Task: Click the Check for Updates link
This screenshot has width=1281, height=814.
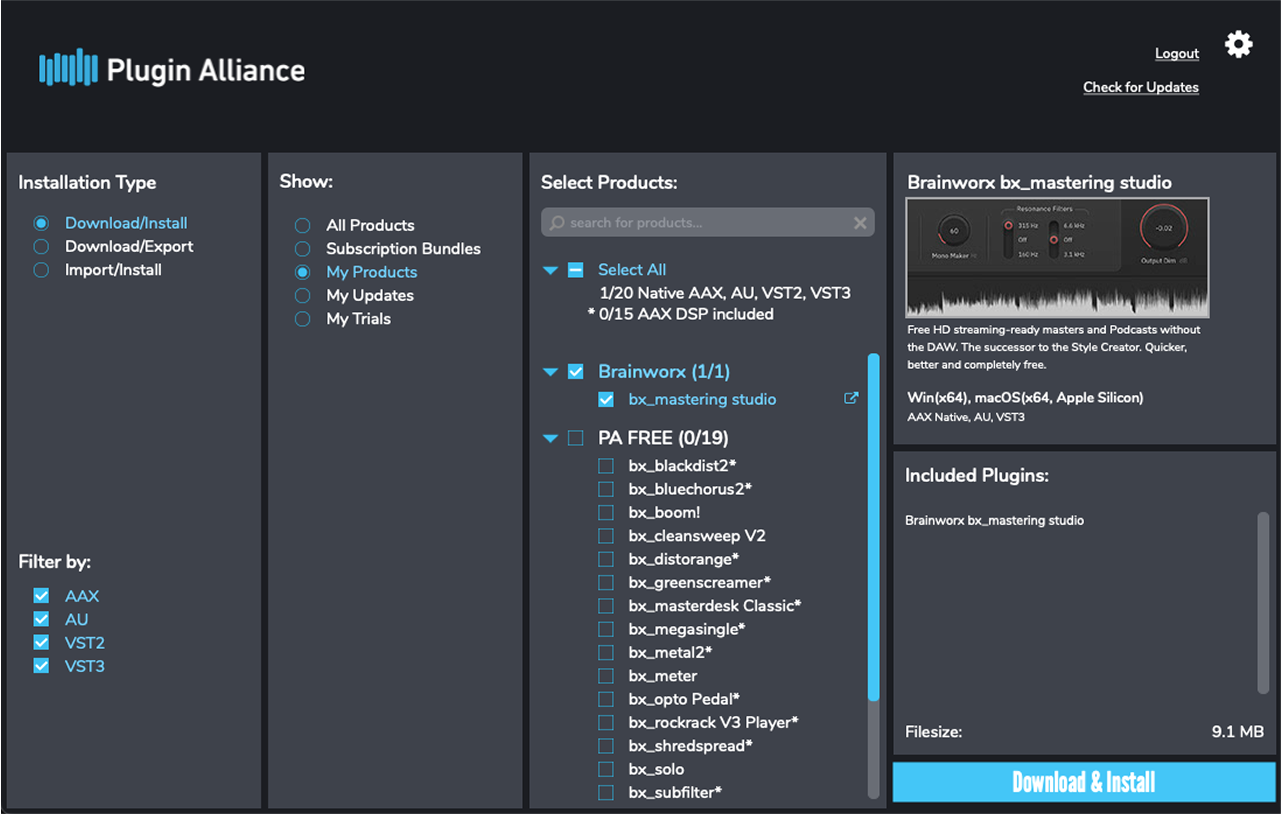Action: coord(1140,87)
